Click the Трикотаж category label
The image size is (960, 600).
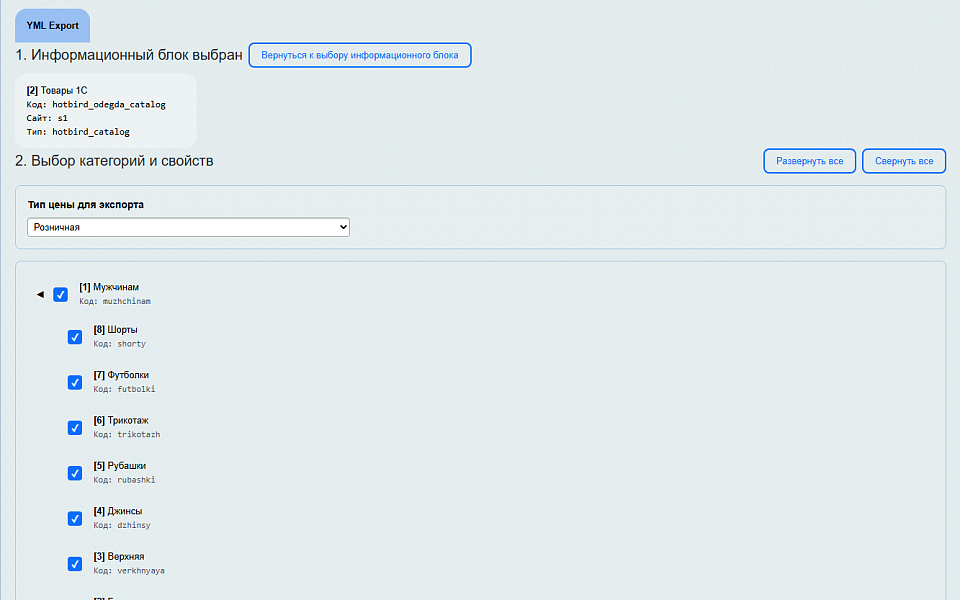tap(121, 420)
